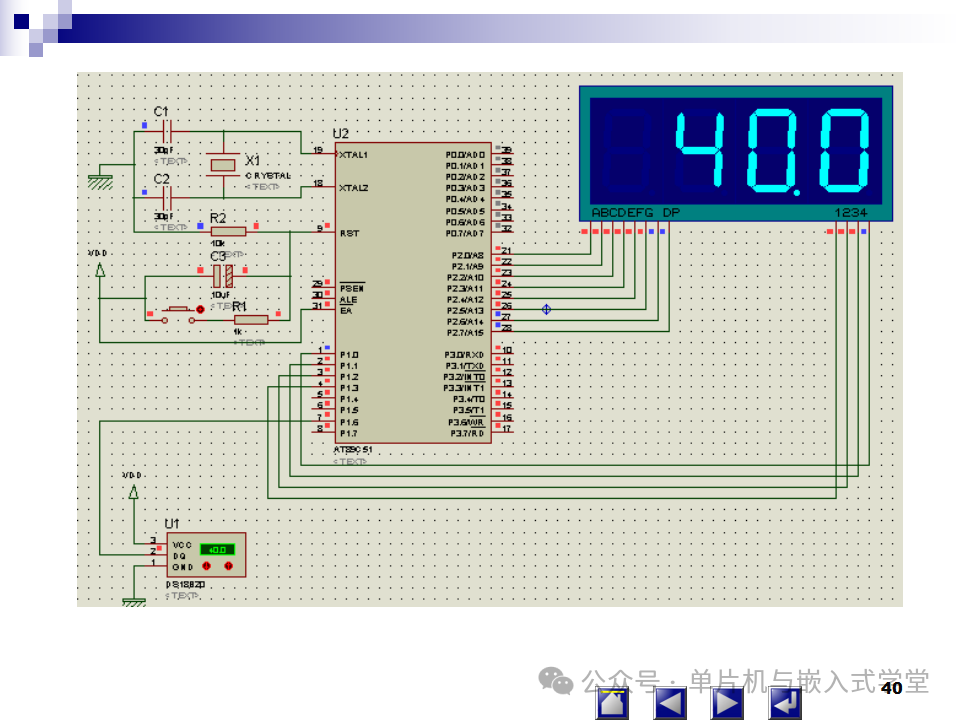The width and height of the screenshot is (960, 720).
Task: Click the 1234 digit-select label on display
Action: coord(851,213)
